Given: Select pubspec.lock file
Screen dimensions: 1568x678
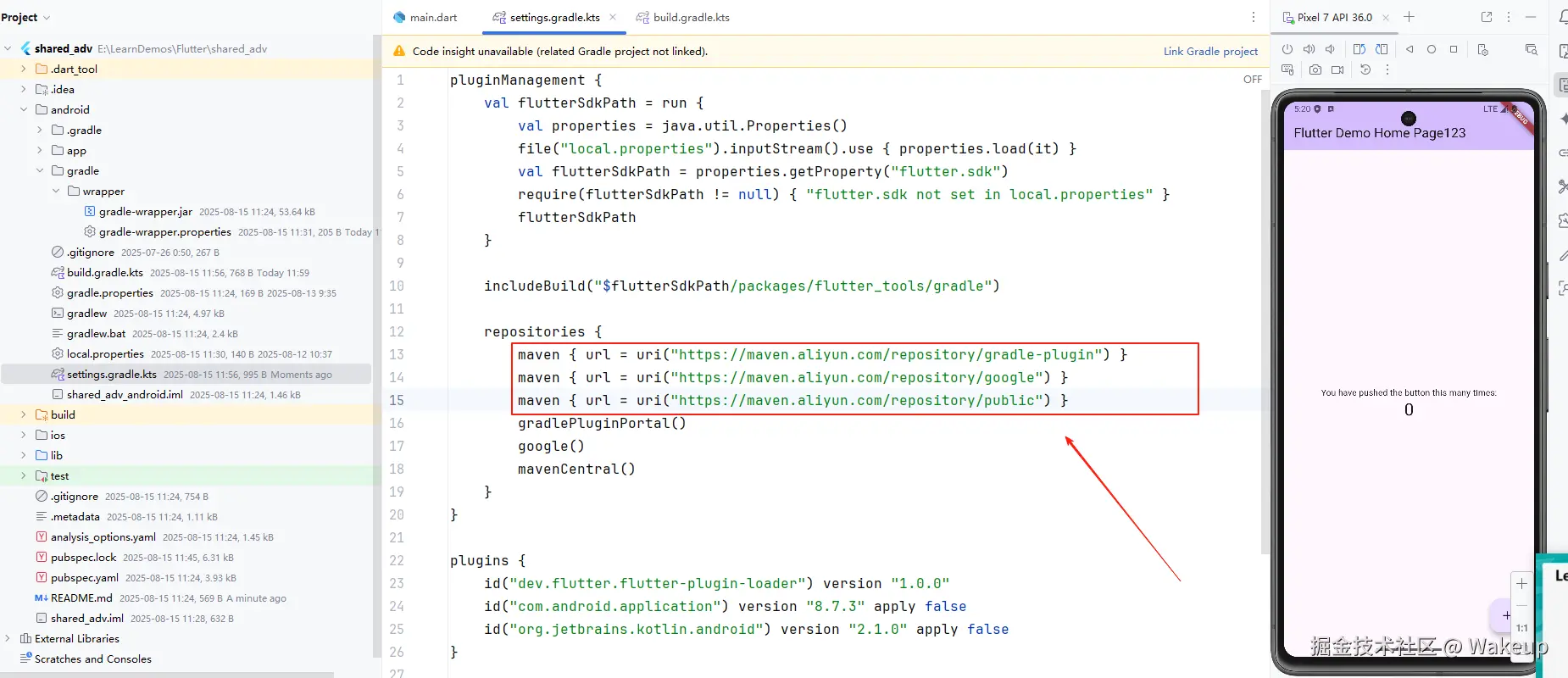Looking at the screenshot, I should point(83,557).
